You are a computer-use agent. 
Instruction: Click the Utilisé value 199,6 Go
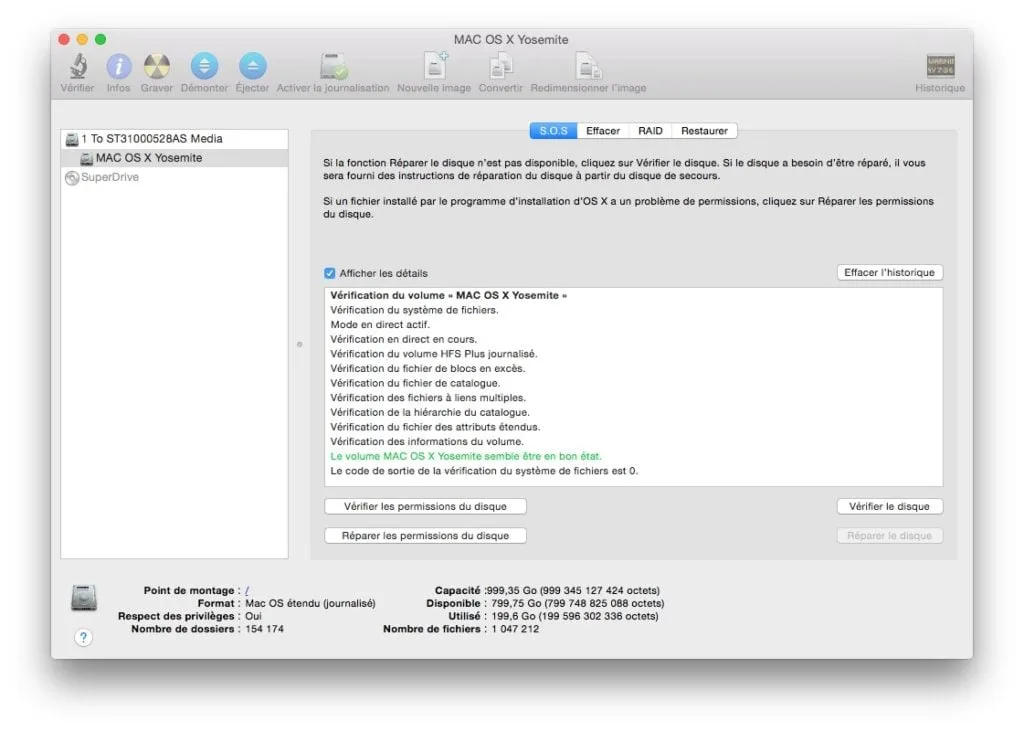pos(575,616)
